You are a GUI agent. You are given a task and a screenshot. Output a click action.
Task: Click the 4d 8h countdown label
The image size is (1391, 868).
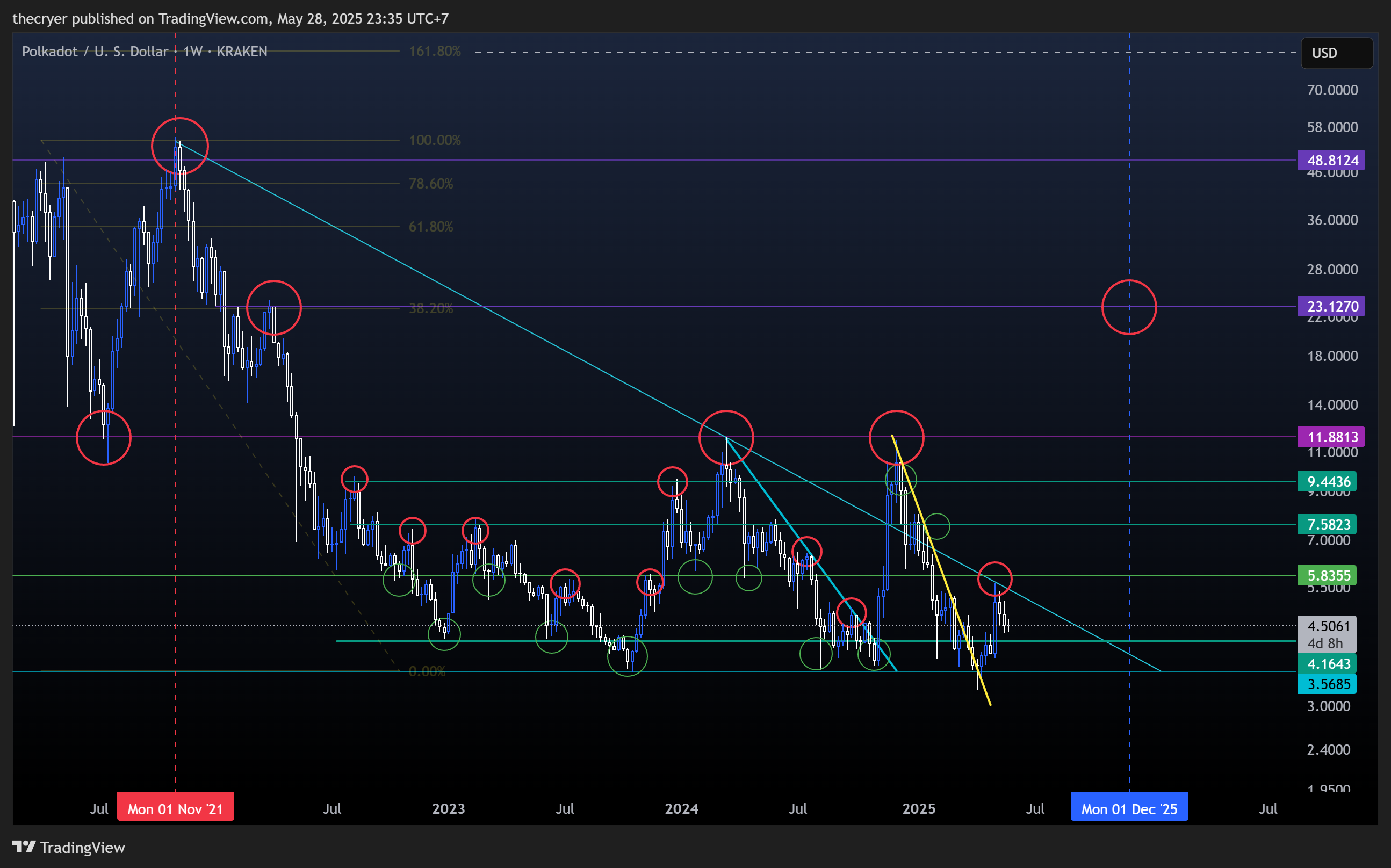pos(1325,643)
